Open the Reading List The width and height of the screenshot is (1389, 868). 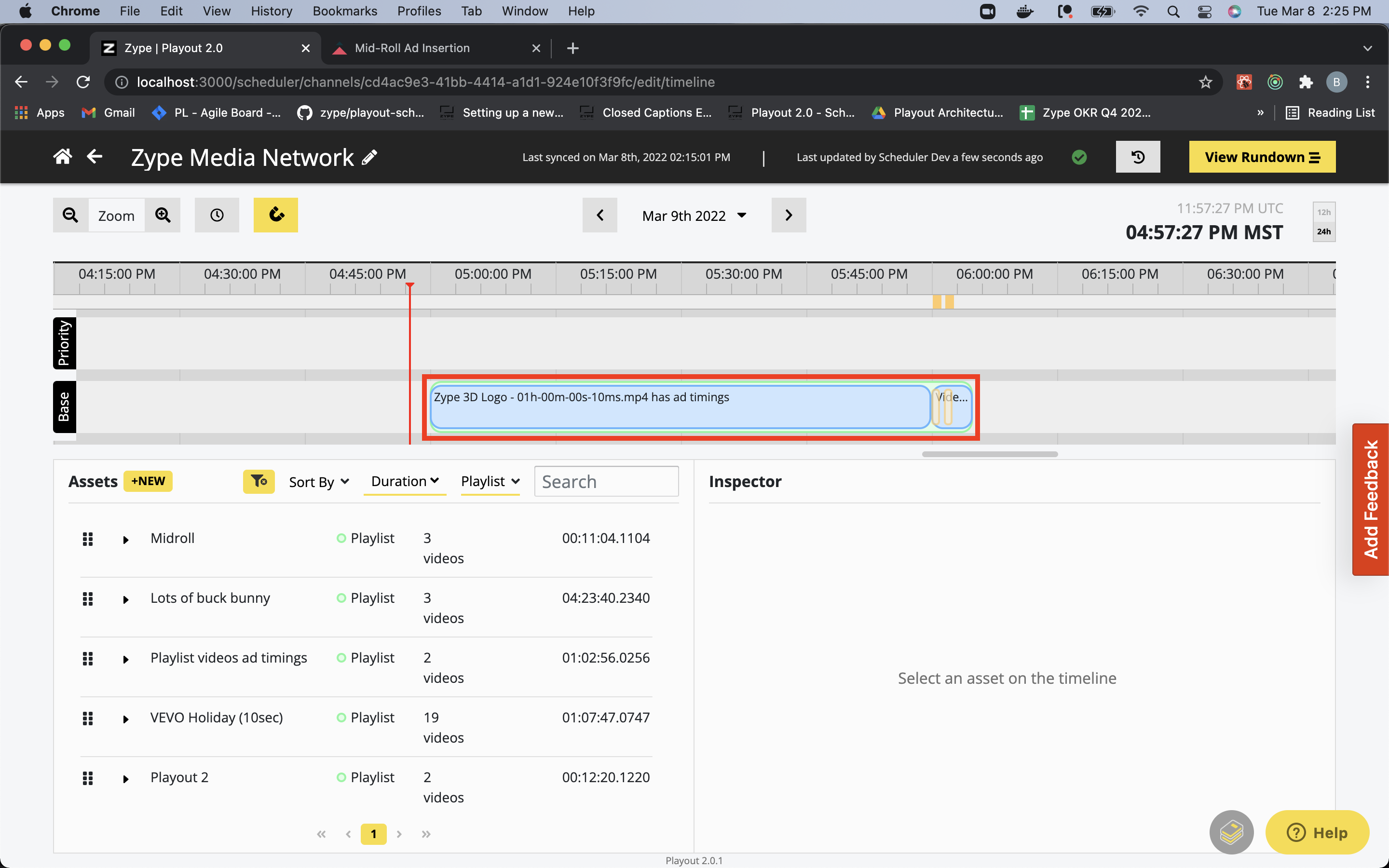(x=1330, y=112)
